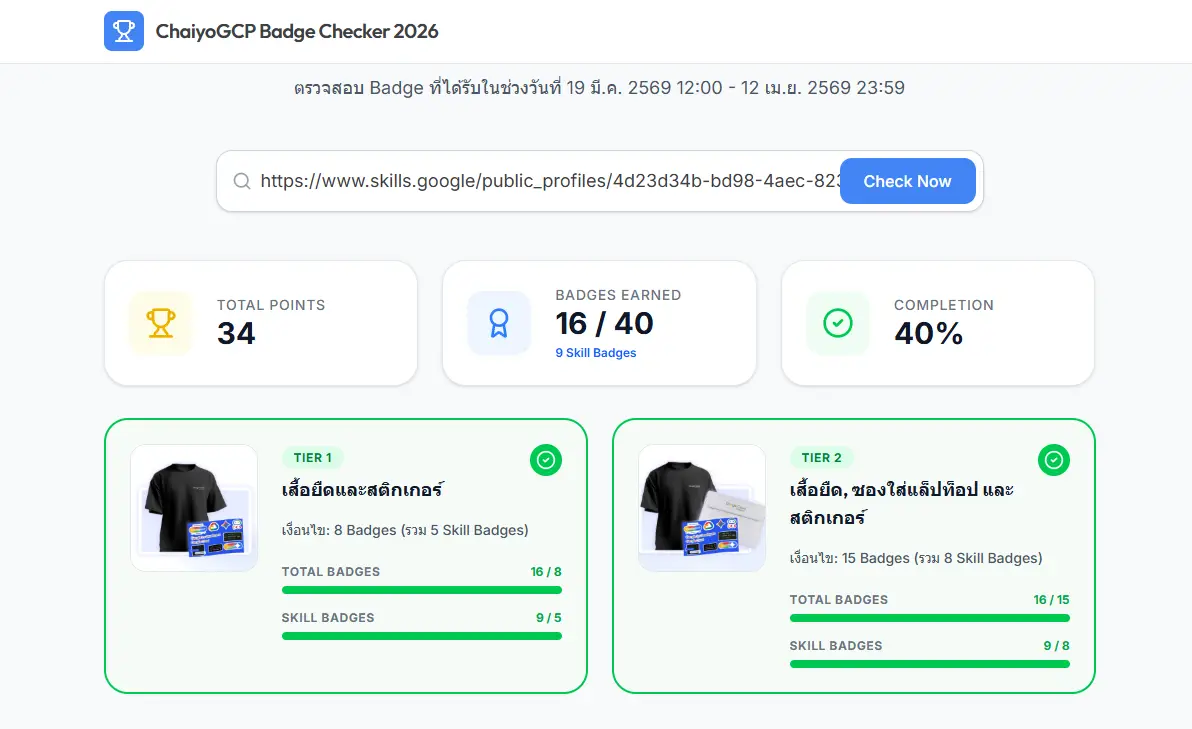Click the yellow trophy Total Points icon
Viewport: 1192px width, 729px height.
pyautogui.click(x=160, y=323)
